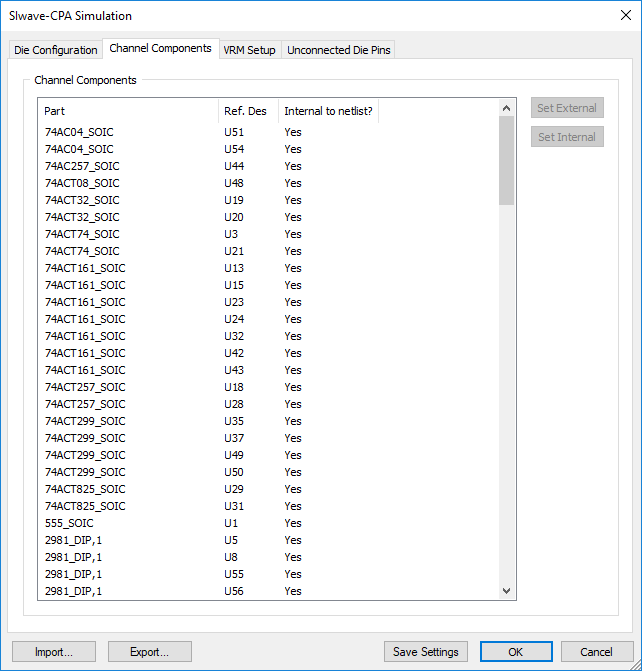The height and width of the screenshot is (671, 642).
Task: Select the 74ACT161_SOIC row with U32
Action: tap(268, 336)
